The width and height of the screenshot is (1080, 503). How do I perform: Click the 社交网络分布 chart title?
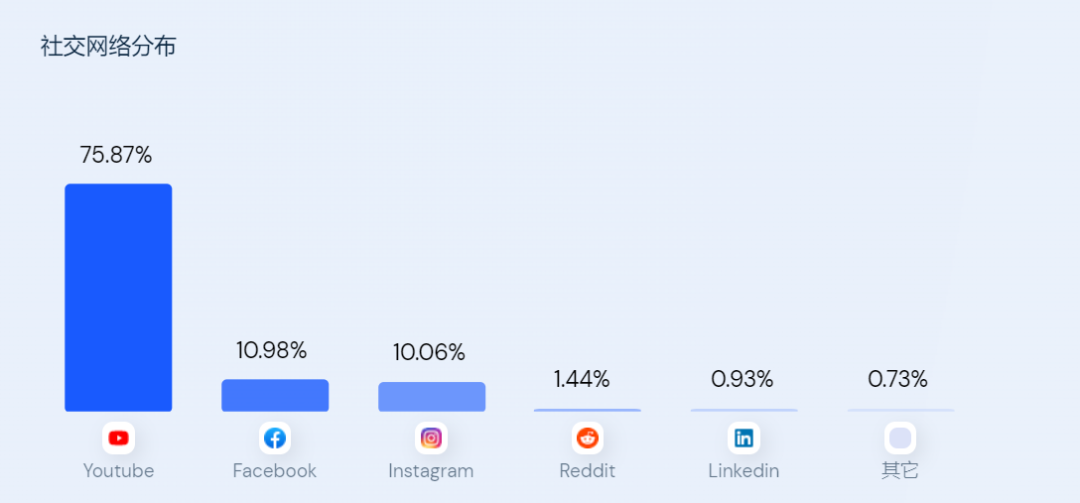click(x=108, y=46)
